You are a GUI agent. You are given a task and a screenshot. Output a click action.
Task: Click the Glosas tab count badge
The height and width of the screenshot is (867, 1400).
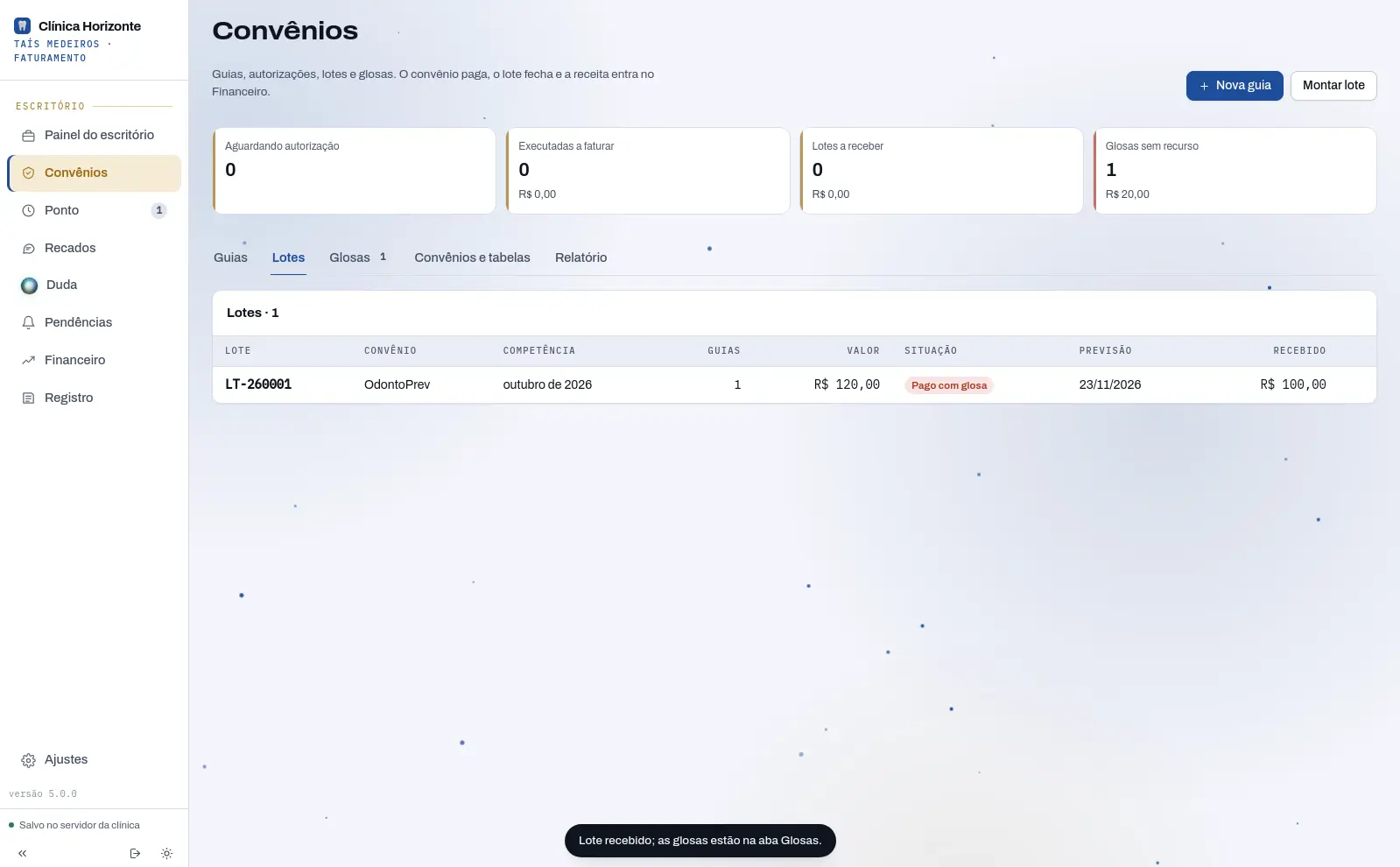[383, 257]
